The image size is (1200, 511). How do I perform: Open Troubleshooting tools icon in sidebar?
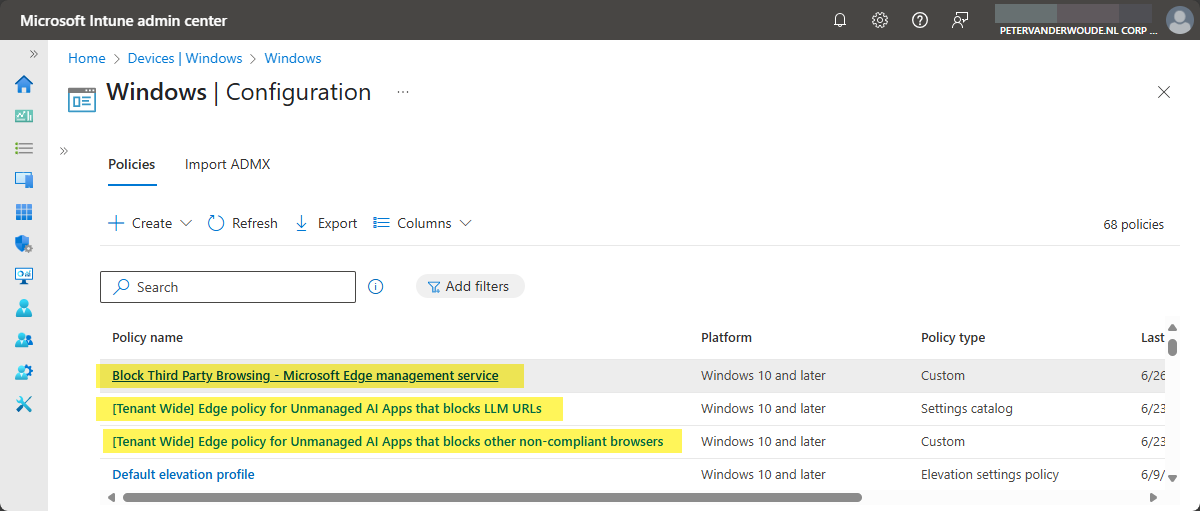click(x=24, y=404)
